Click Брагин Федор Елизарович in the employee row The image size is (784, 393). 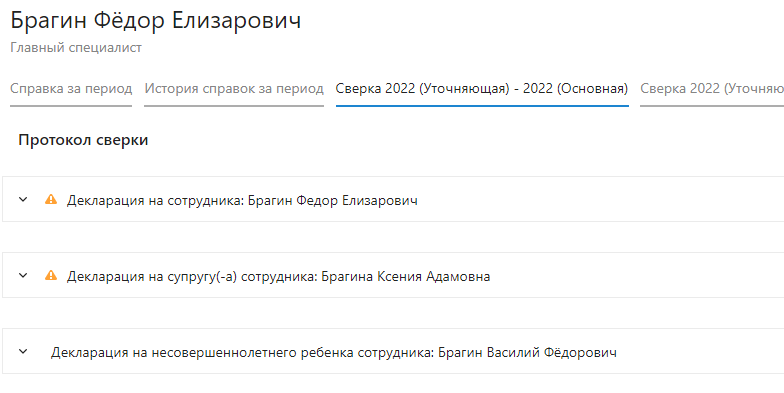click(333, 200)
